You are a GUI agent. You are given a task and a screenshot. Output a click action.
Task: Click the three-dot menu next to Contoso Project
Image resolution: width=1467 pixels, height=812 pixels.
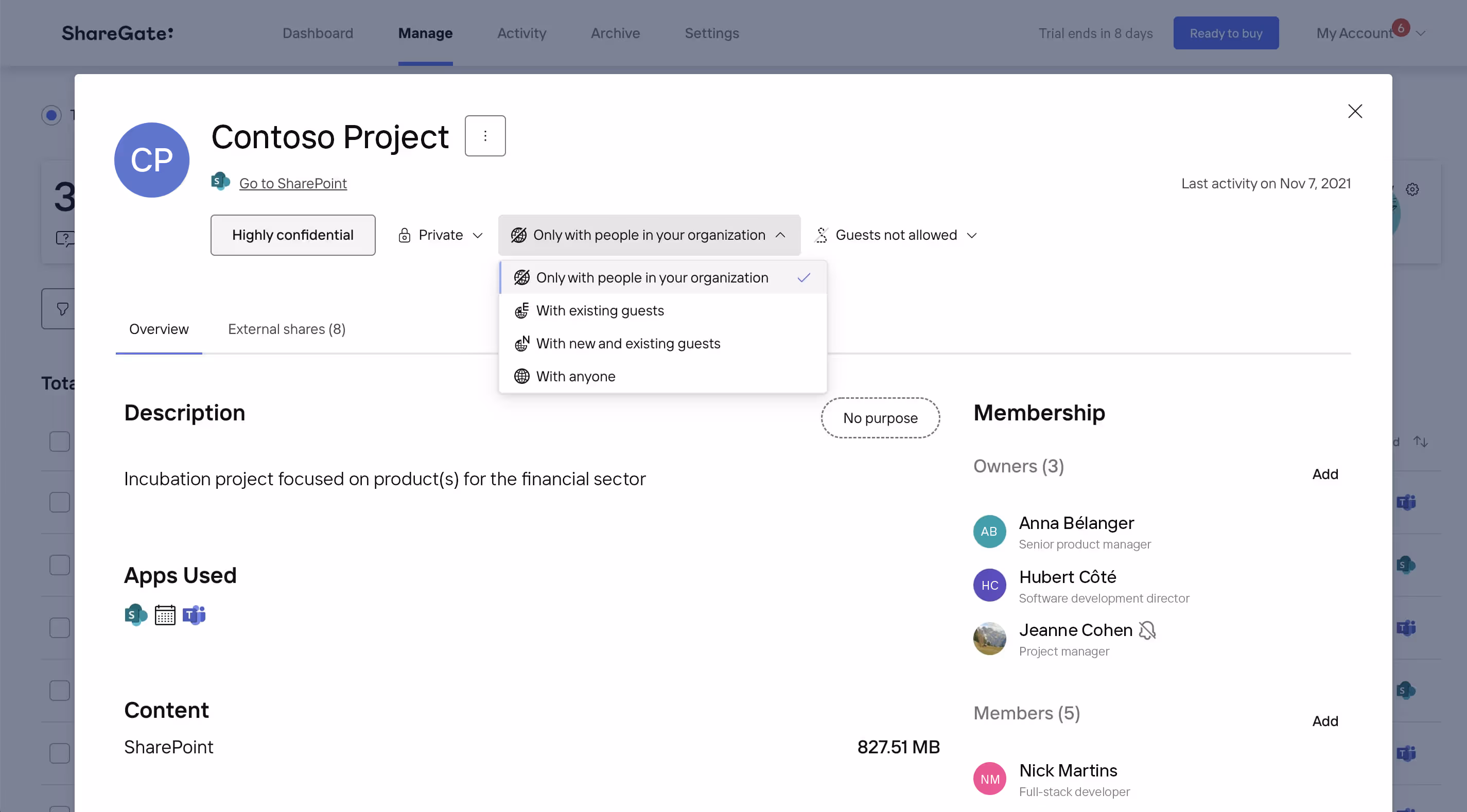point(485,136)
